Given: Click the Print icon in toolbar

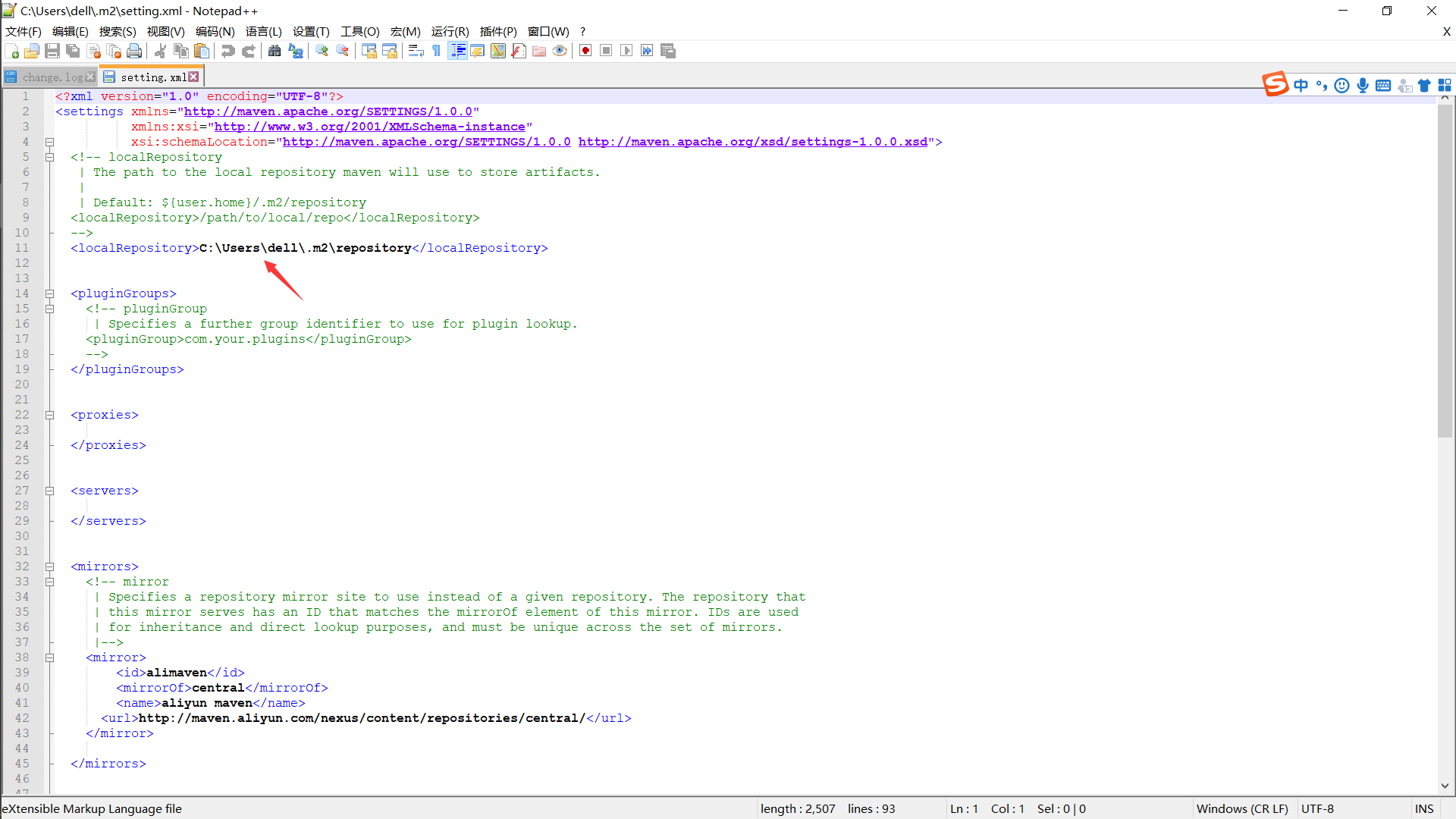Looking at the screenshot, I should [134, 51].
